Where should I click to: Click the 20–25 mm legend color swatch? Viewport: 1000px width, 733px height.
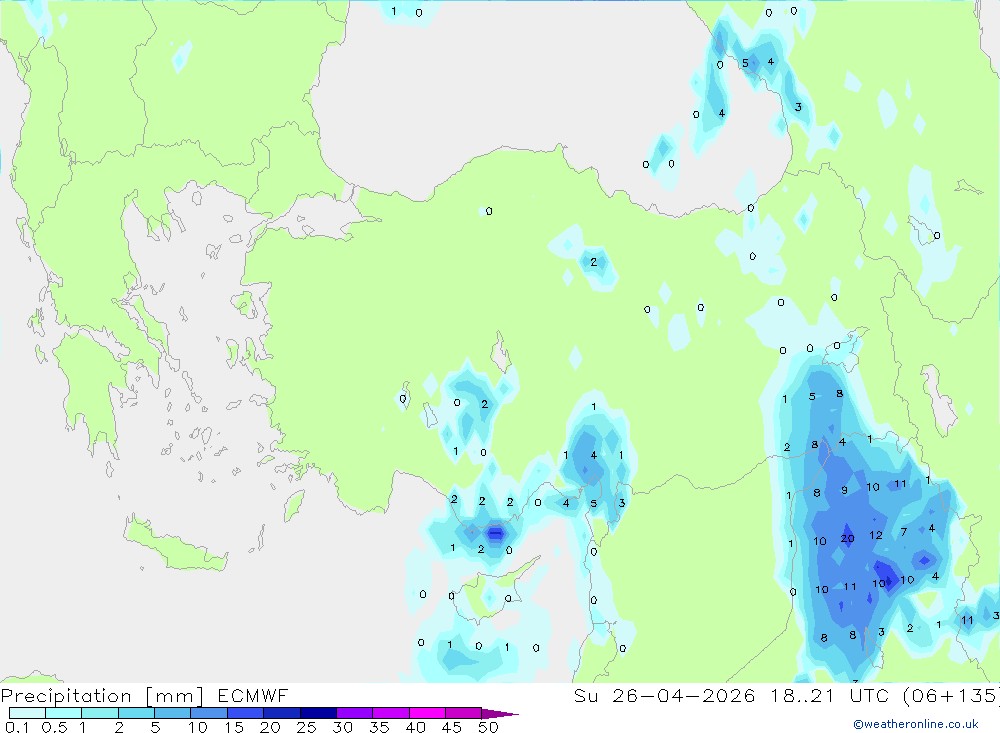pyautogui.click(x=282, y=713)
